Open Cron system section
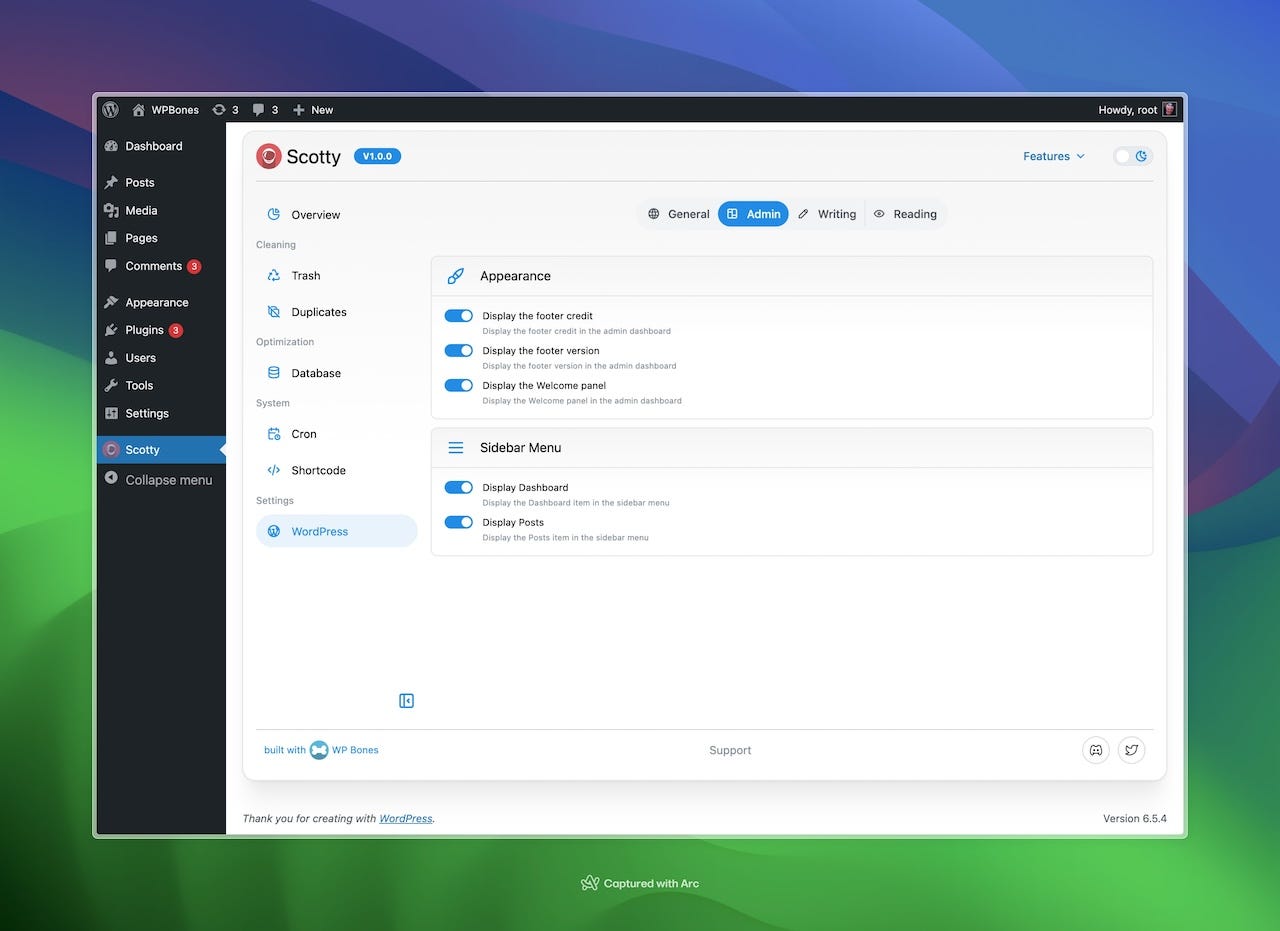Image resolution: width=1280 pixels, height=931 pixels. [x=336, y=434]
